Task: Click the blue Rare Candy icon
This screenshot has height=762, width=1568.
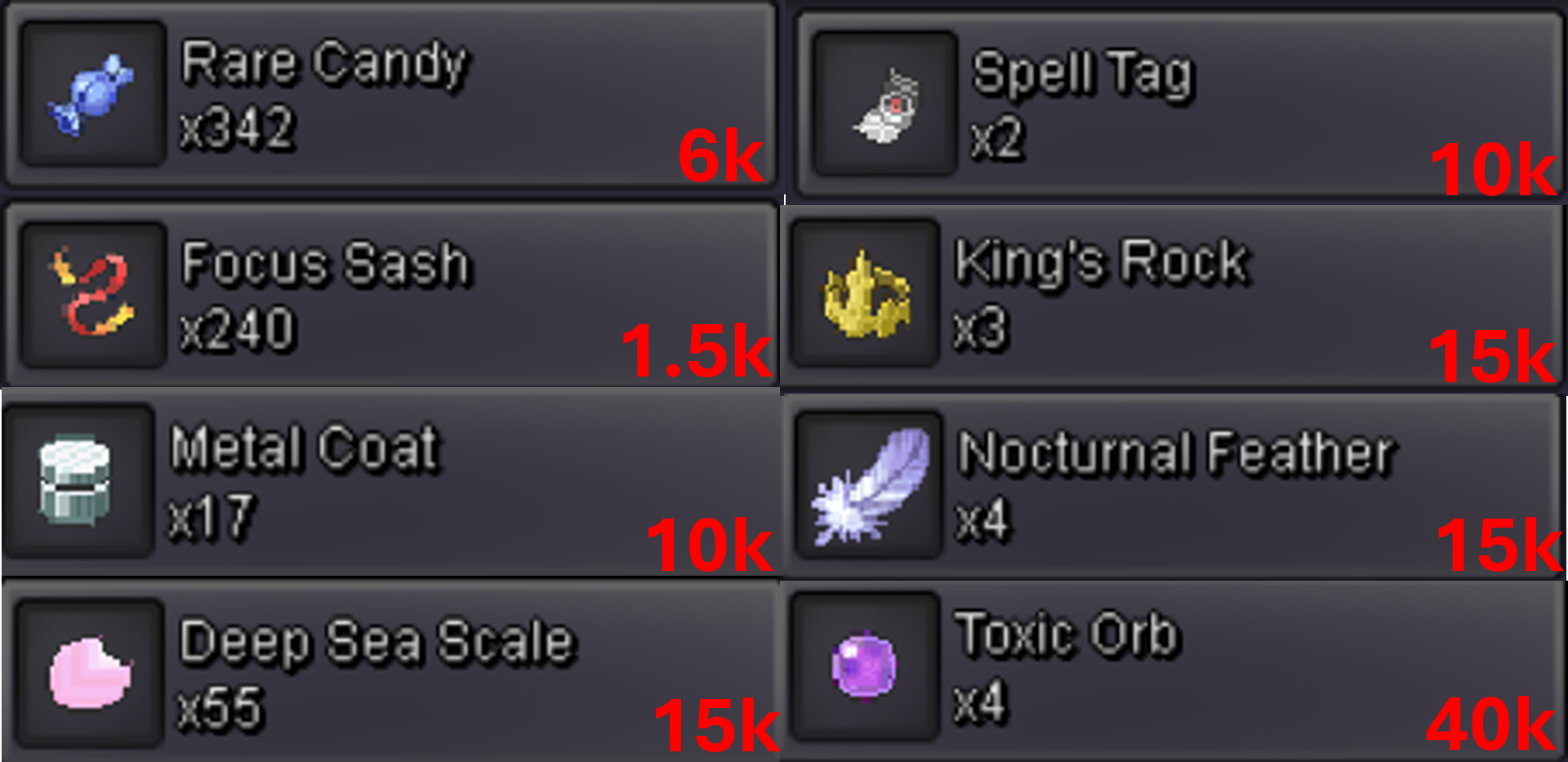Action: pos(91,94)
